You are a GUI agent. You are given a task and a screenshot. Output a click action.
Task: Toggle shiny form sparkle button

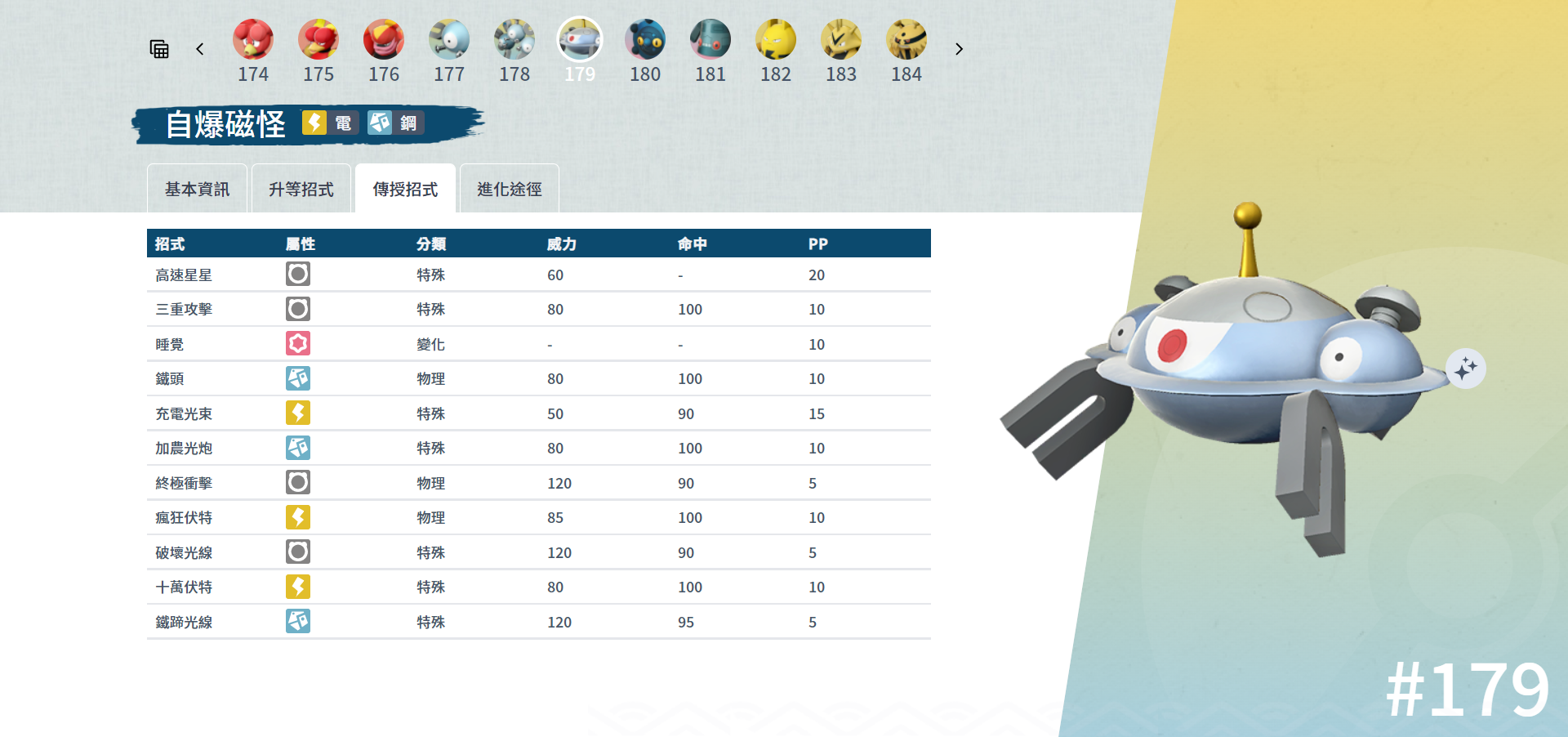coord(1466,368)
